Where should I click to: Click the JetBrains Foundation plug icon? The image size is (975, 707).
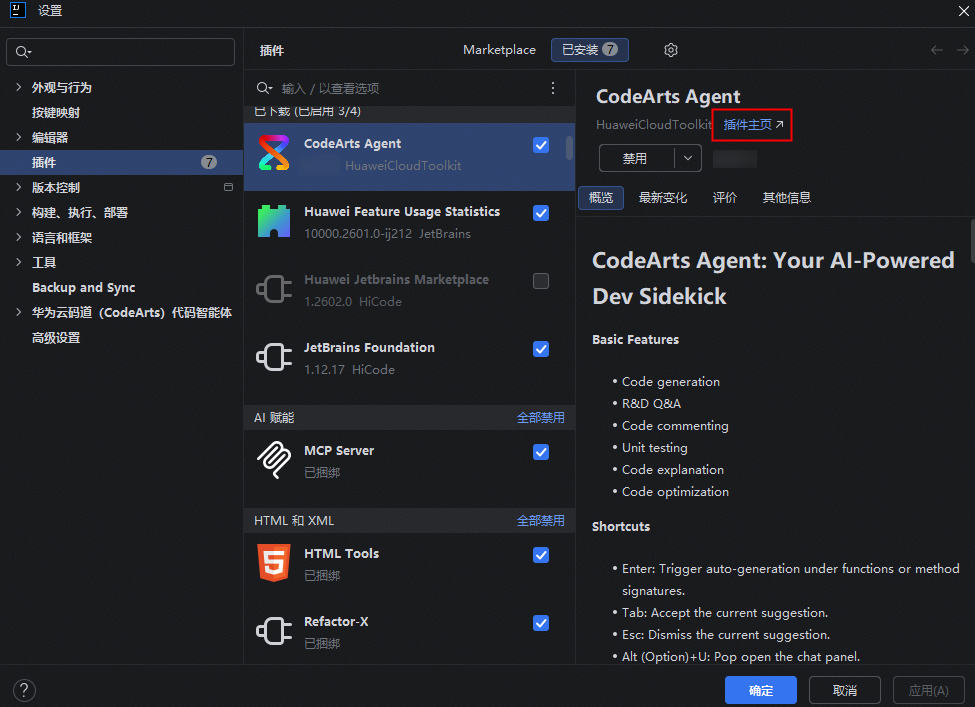point(274,357)
